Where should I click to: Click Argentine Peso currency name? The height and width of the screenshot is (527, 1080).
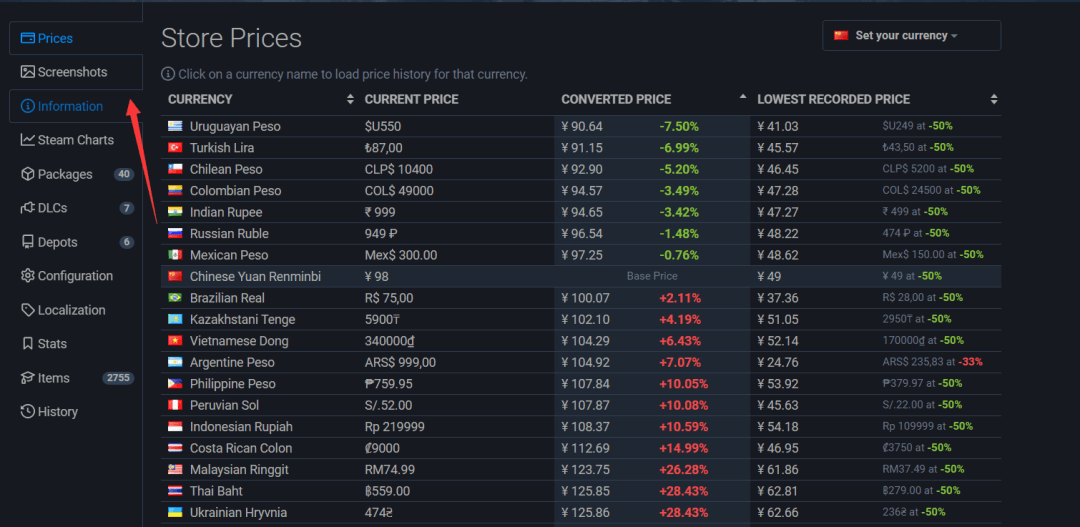pos(232,362)
